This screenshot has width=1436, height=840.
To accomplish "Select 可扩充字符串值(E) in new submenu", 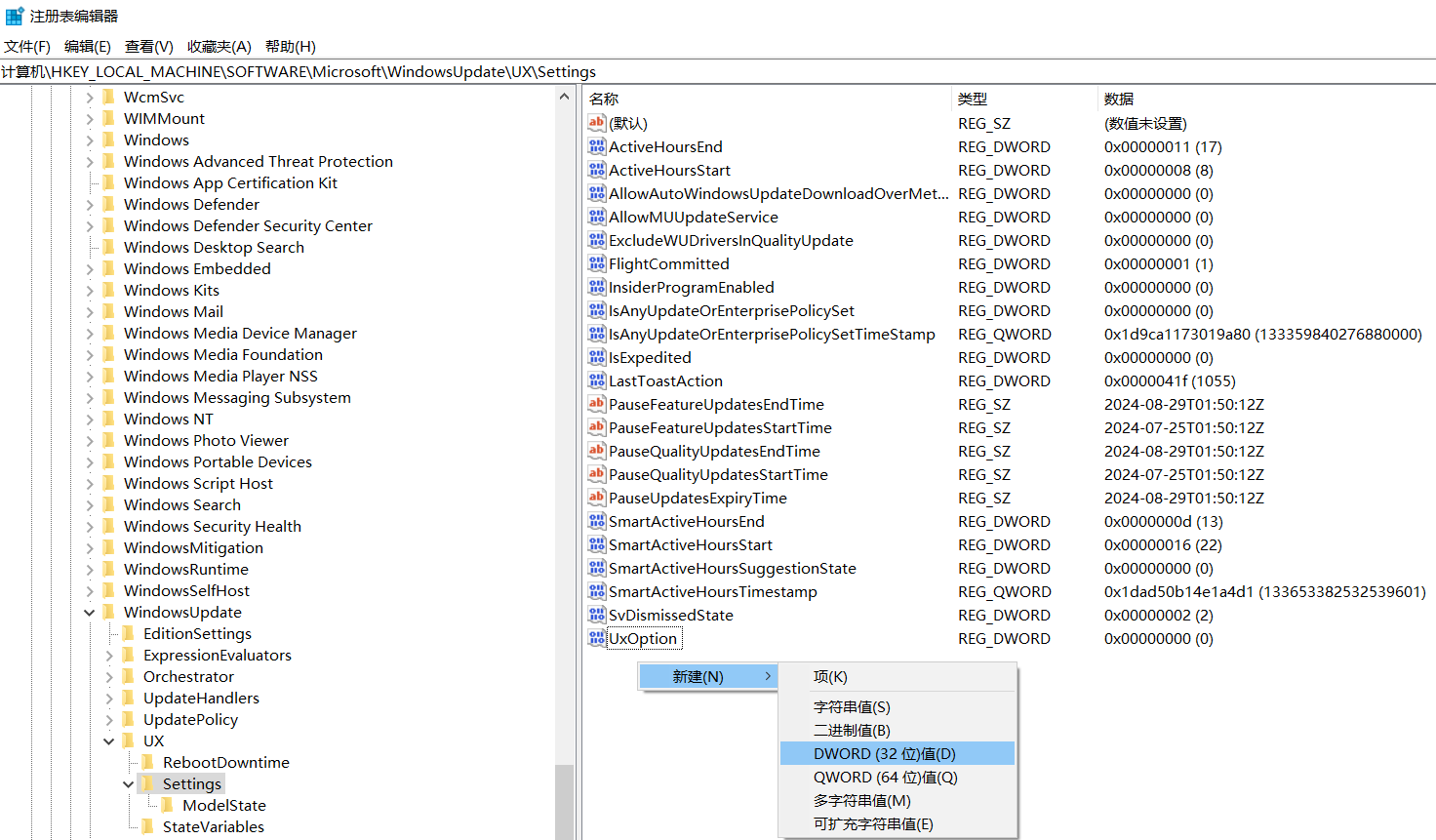I will (897, 823).
